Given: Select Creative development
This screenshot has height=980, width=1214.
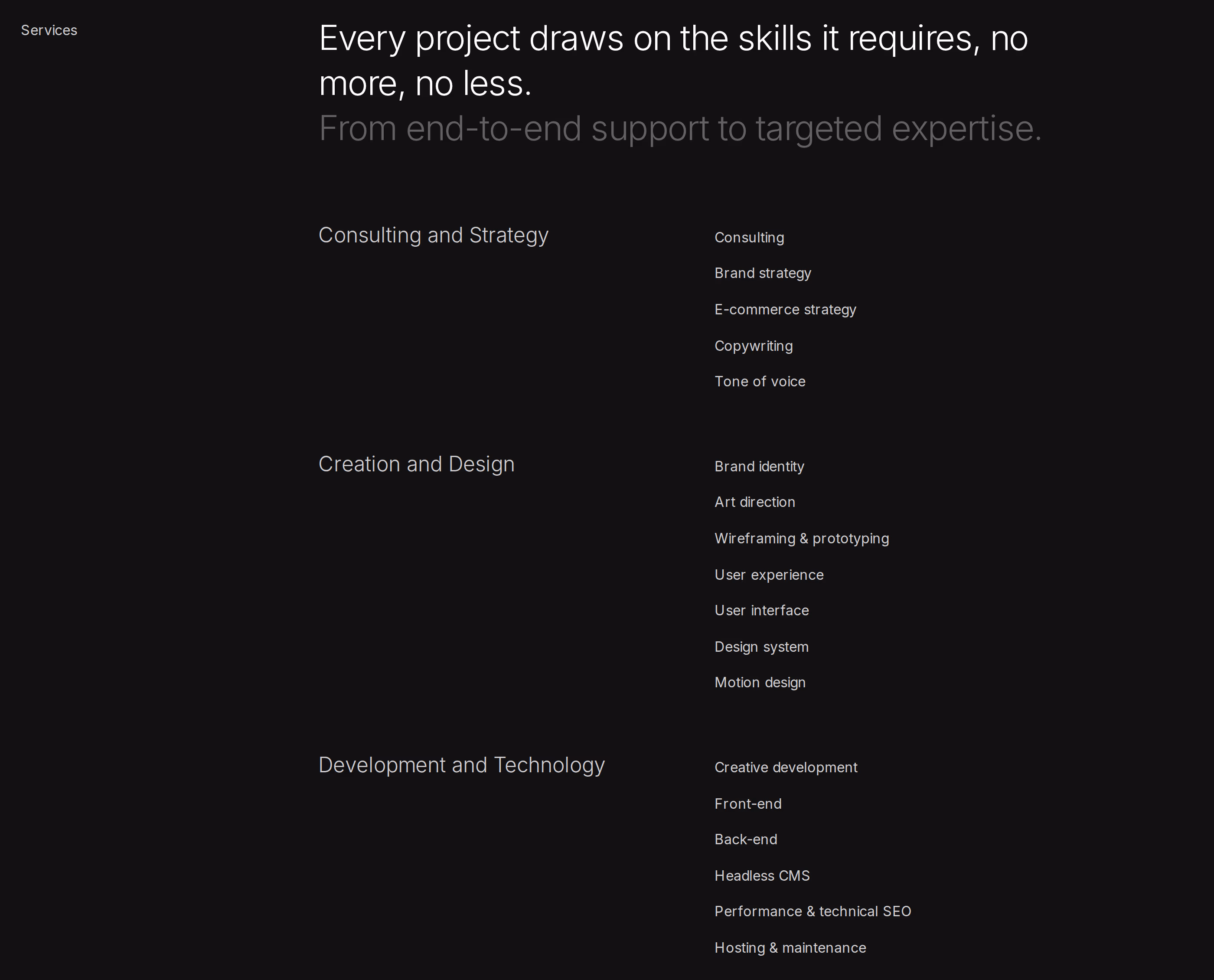Looking at the screenshot, I should 786,768.
